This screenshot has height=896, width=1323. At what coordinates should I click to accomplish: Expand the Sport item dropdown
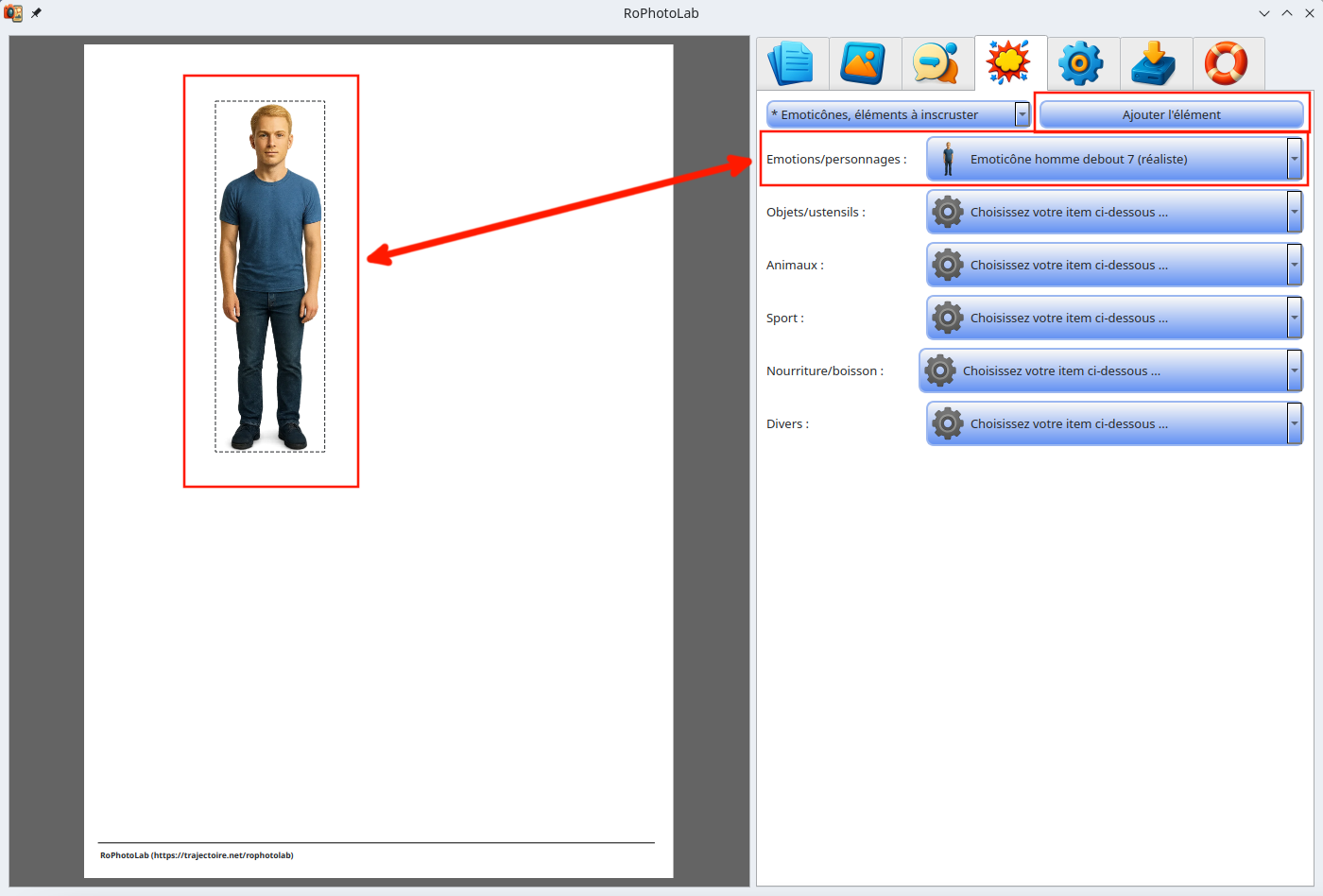tap(1113, 318)
